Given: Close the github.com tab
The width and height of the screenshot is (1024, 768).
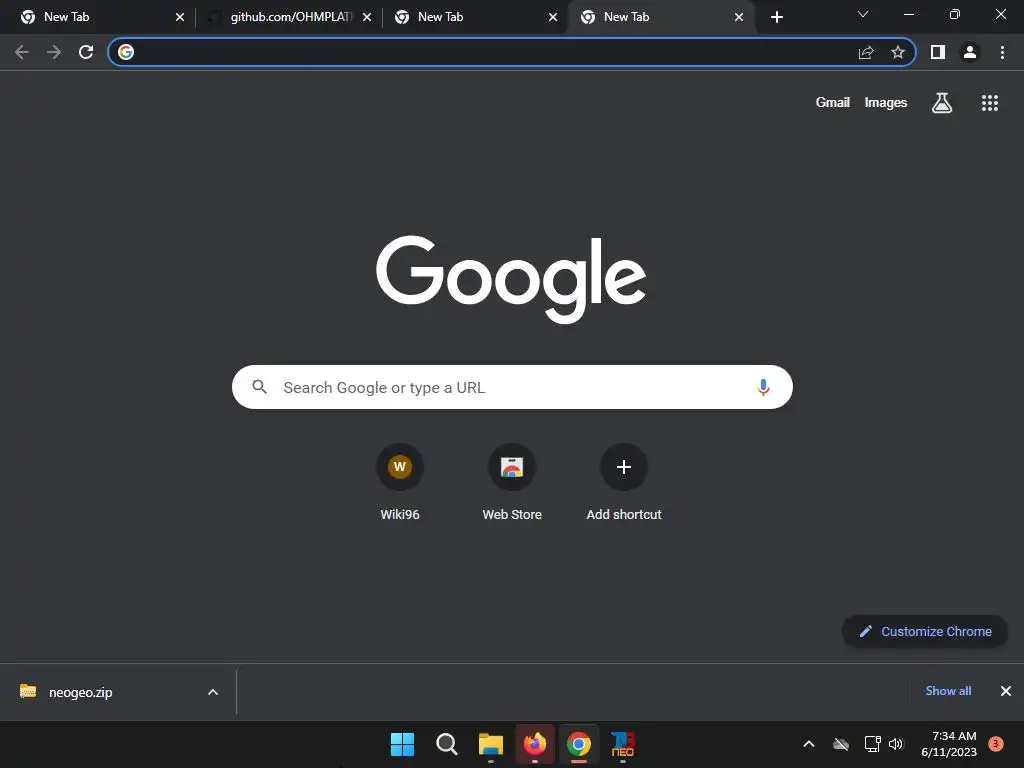Looking at the screenshot, I should tap(367, 17).
